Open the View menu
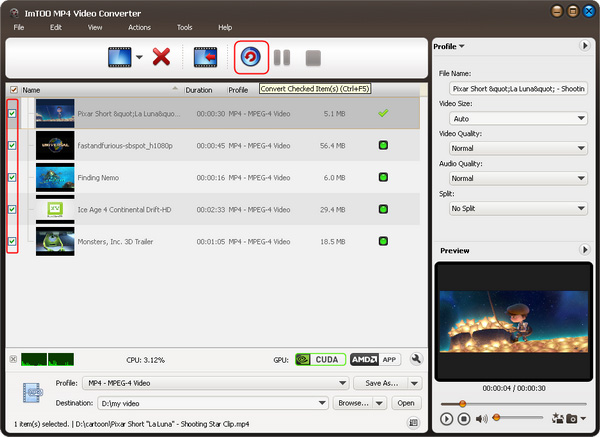This screenshot has width=600, height=437. click(95, 28)
